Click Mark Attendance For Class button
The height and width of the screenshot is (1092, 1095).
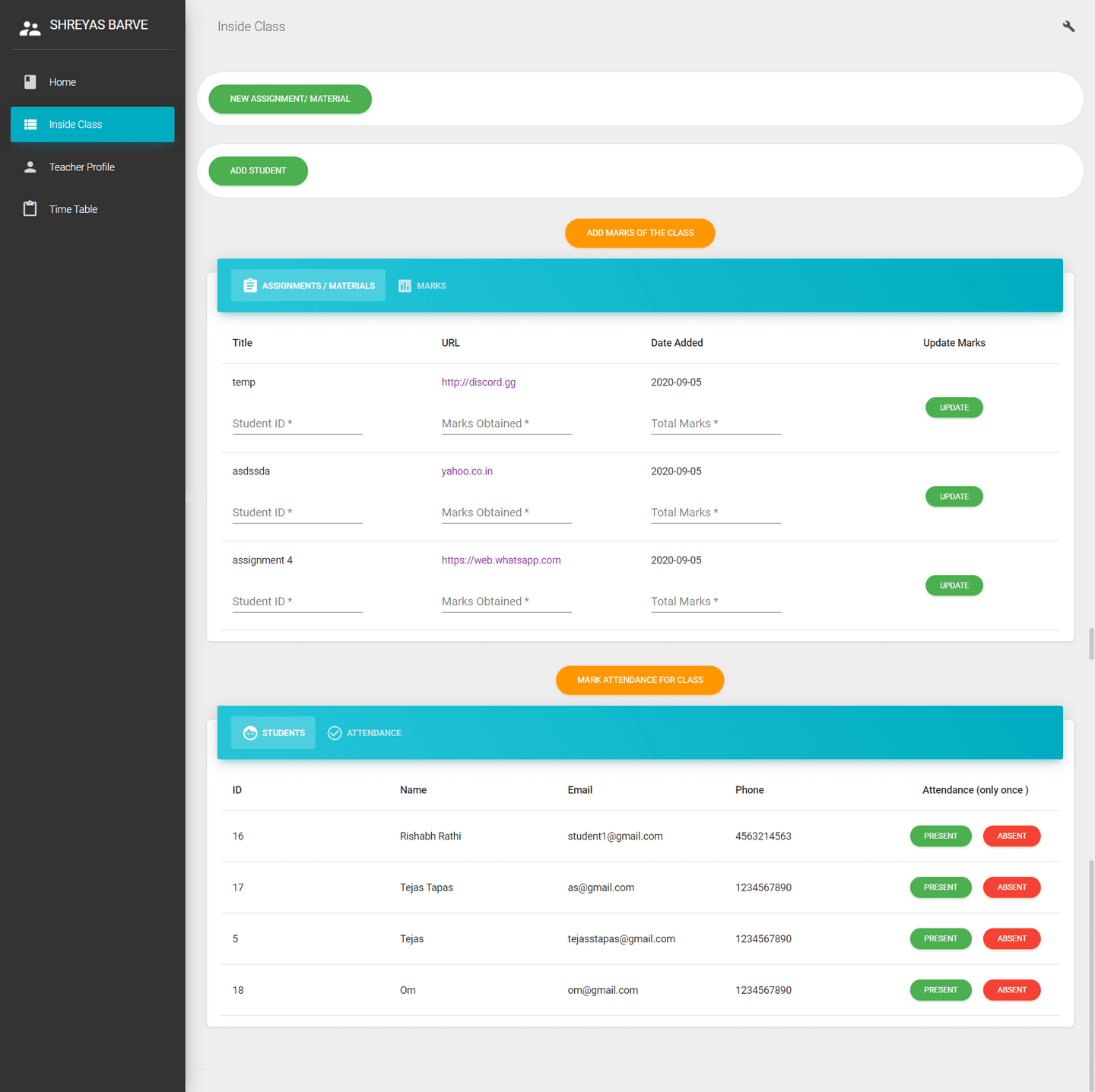[640, 681]
